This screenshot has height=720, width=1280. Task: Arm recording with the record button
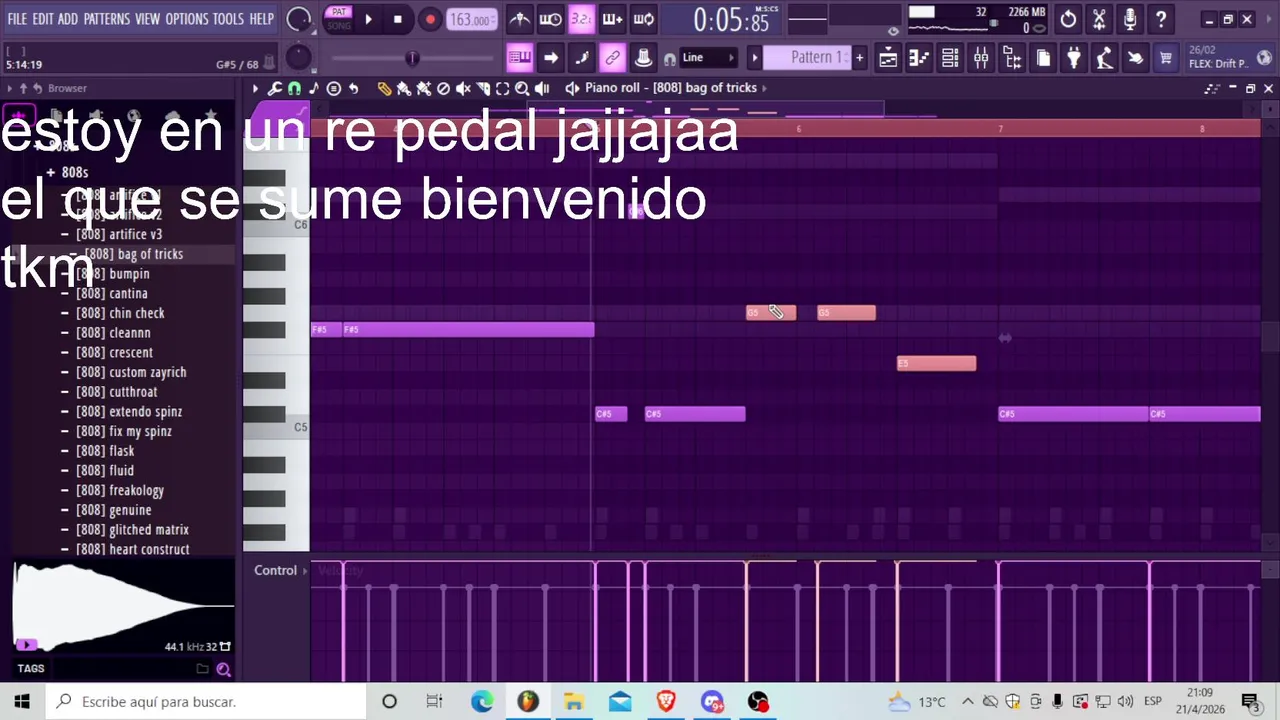(x=430, y=19)
